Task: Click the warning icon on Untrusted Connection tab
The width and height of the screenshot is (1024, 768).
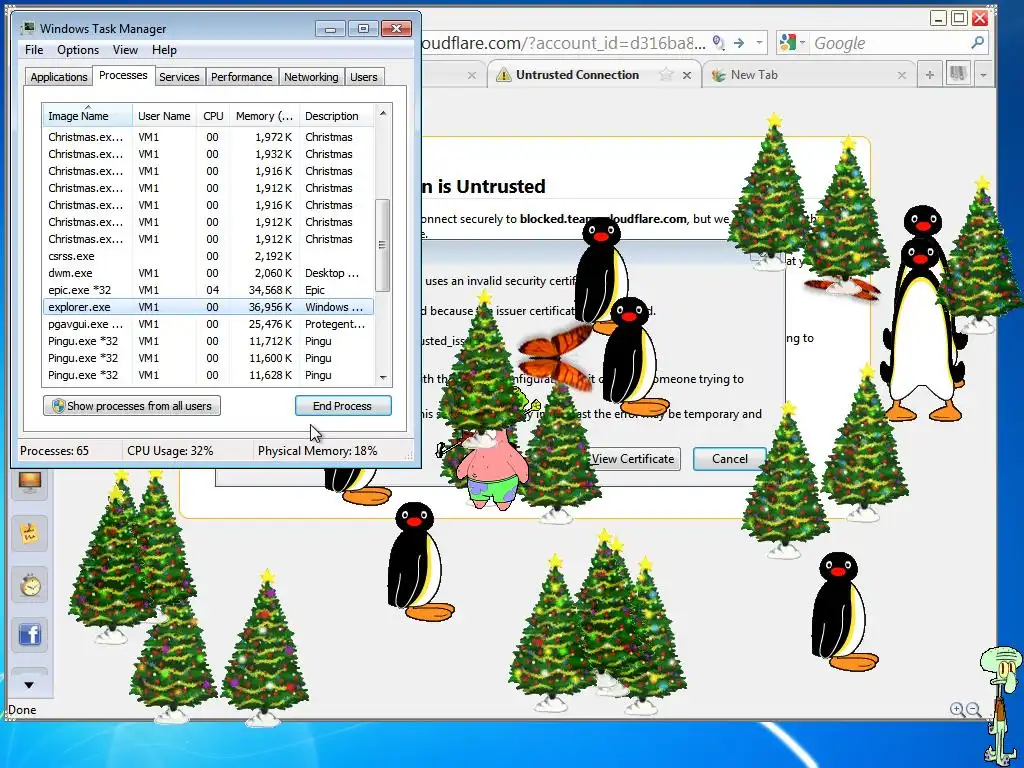Action: click(503, 75)
